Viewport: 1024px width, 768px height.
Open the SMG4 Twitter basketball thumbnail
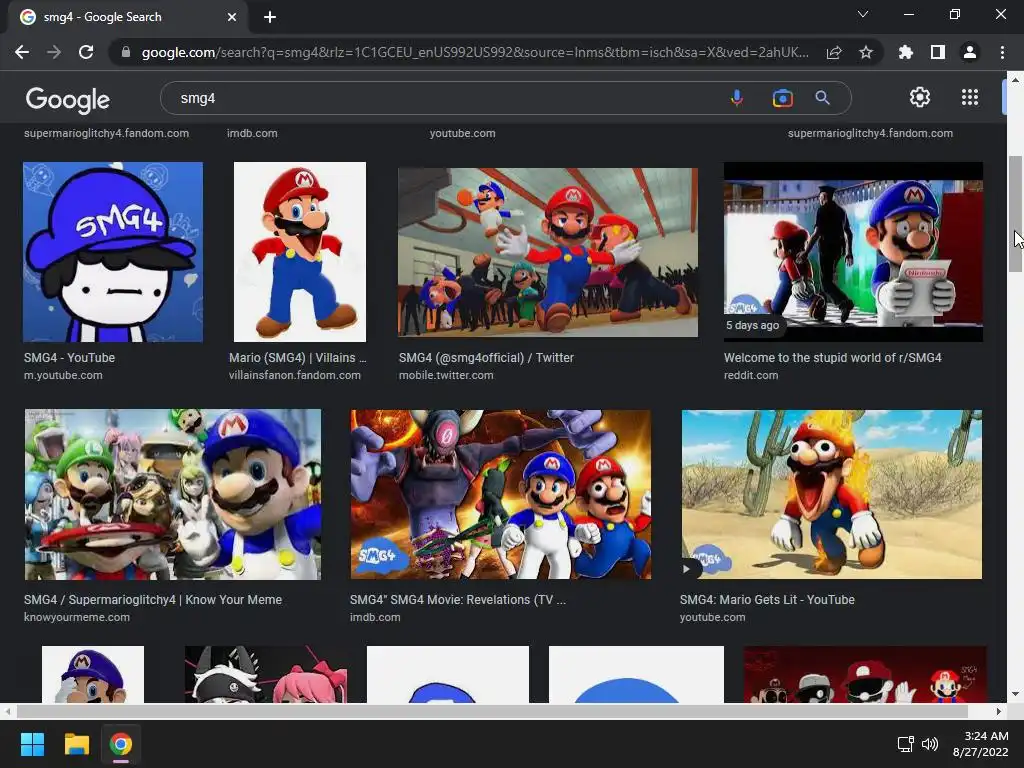(x=548, y=252)
